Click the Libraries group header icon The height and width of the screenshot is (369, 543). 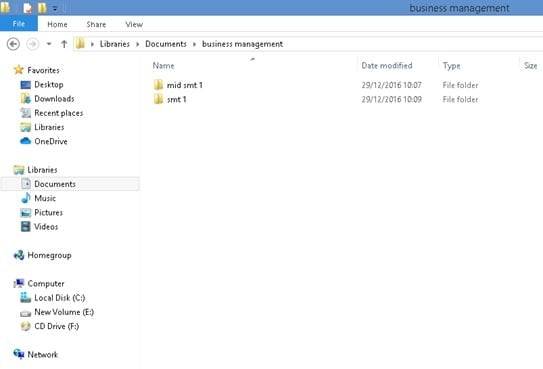[19, 170]
